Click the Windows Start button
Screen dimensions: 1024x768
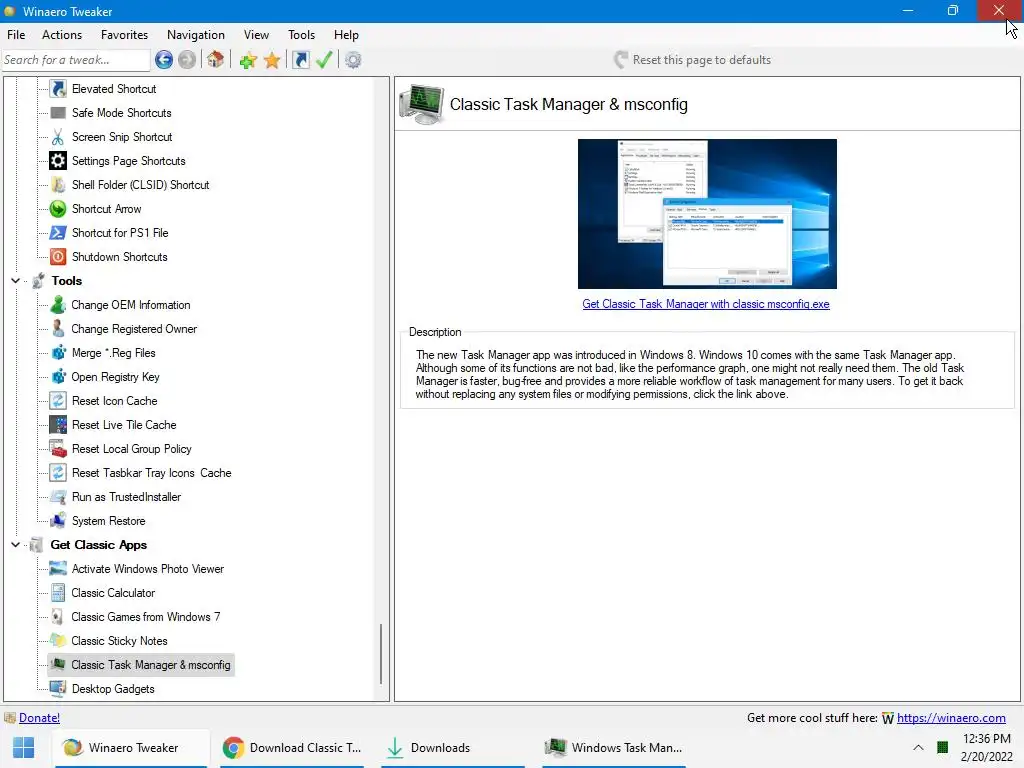point(24,748)
